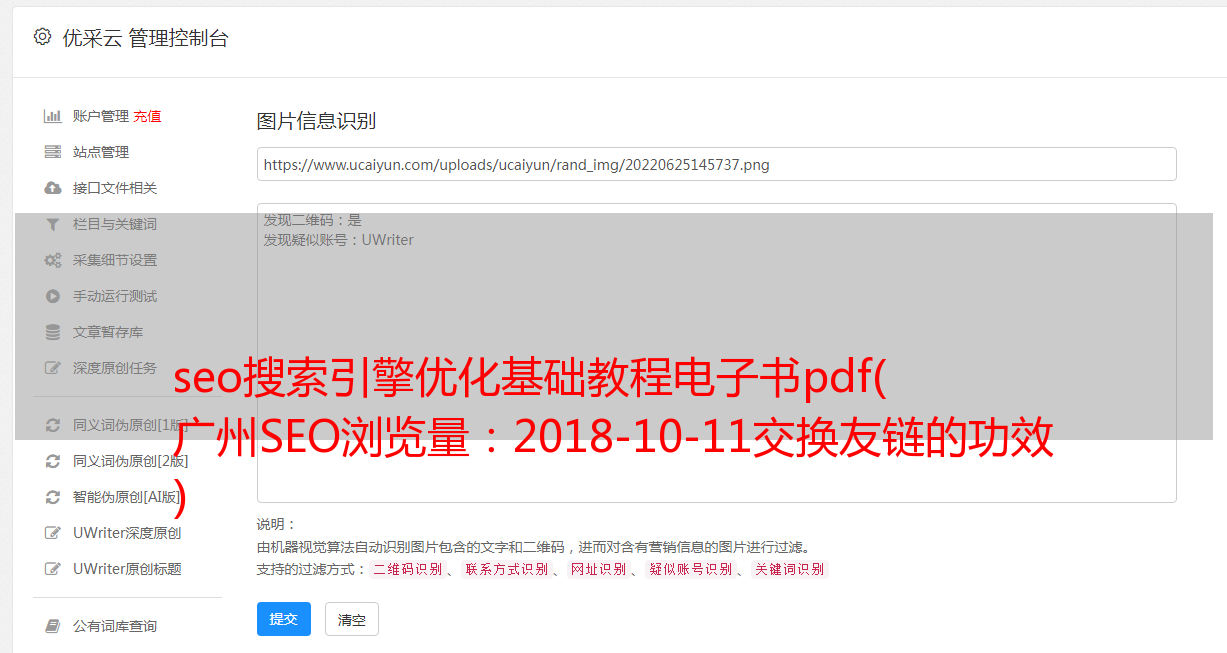The image size is (1227, 653).
Task: Select 深度原创任务 in sidebar
Action: [115, 368]
